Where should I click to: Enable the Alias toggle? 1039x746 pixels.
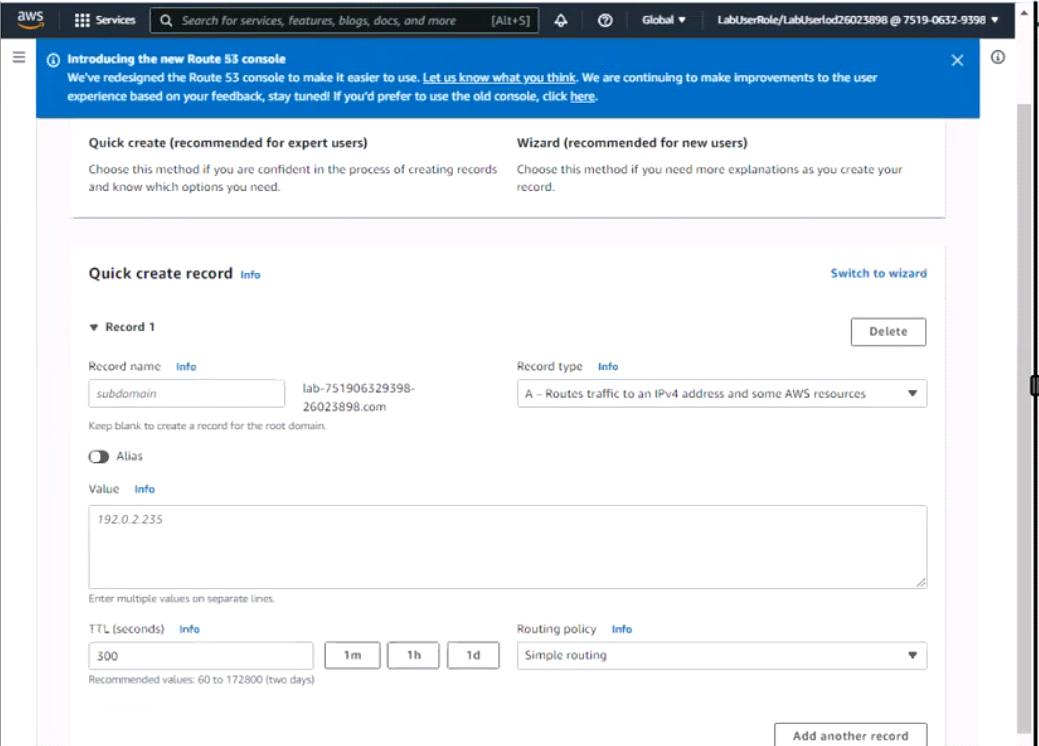tap(99, 456)
